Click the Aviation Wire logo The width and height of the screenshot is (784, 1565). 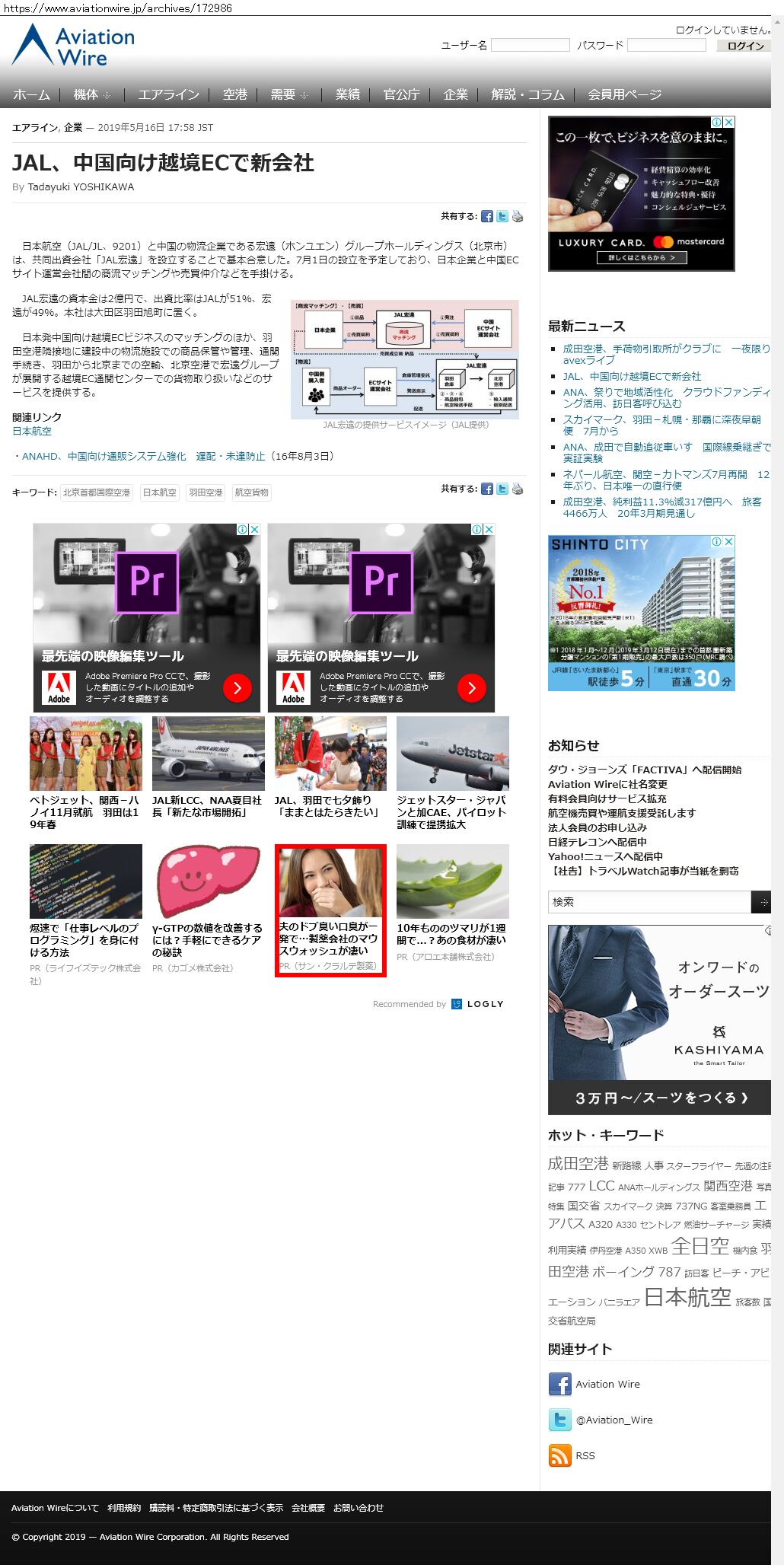tap(73, 45)
